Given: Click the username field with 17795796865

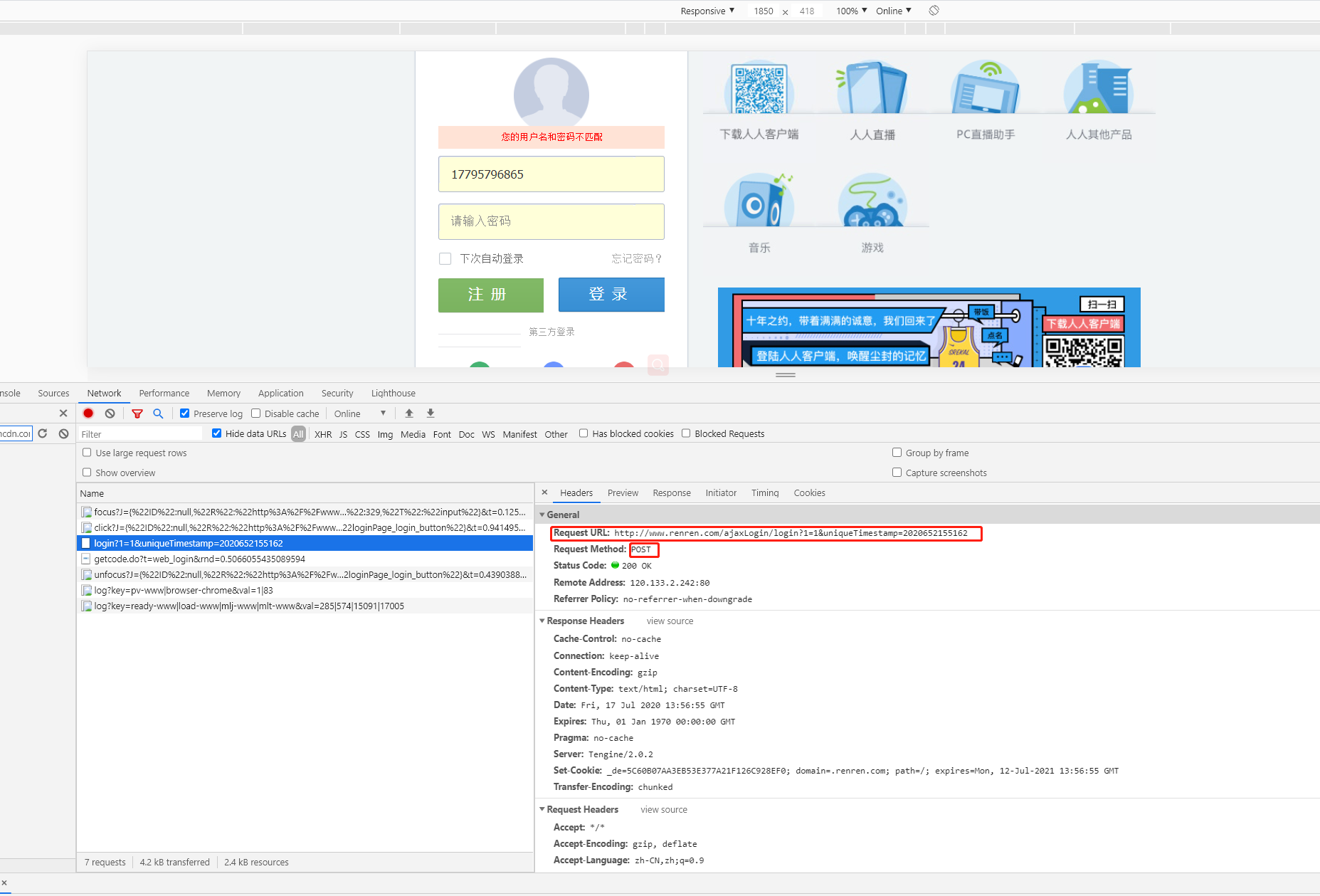Looking at the screenshot, I should 551,174.
